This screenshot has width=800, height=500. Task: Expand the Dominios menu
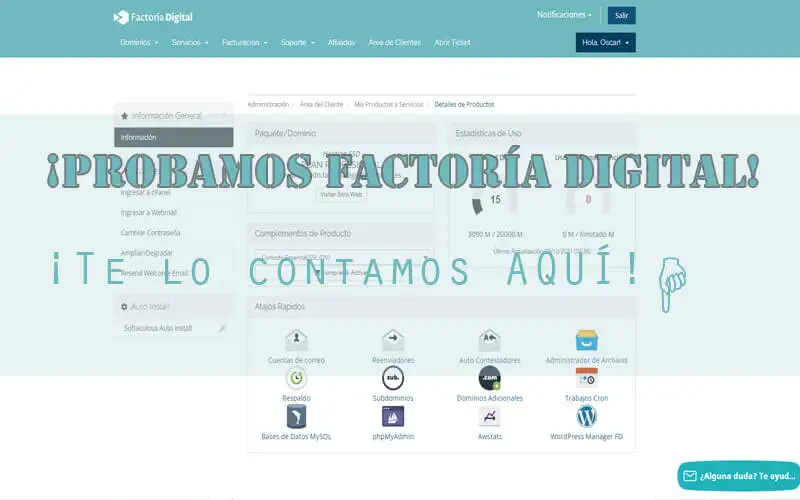click(x=139, y=42)
